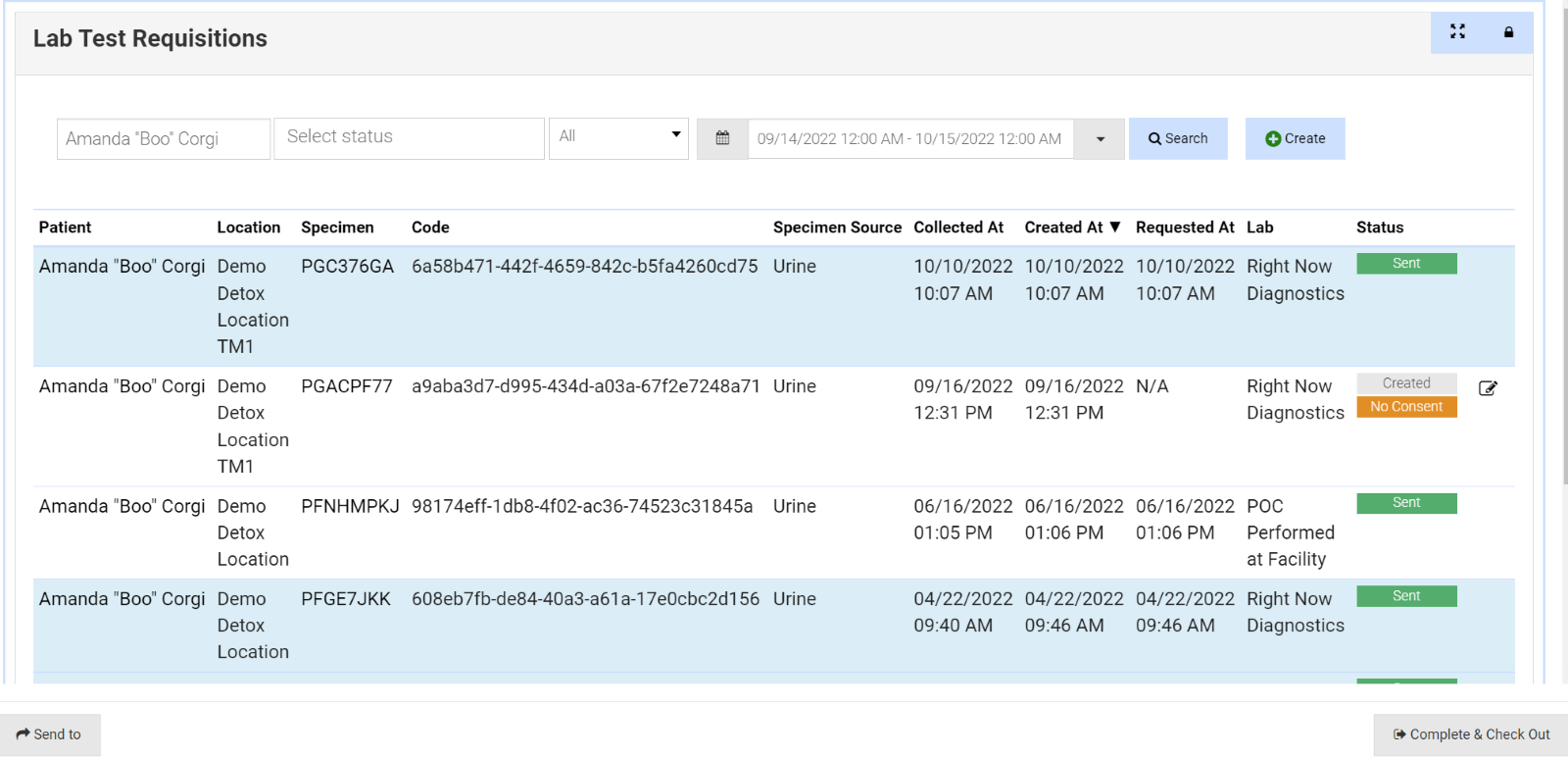Sort by Created At column
This screenshot has width=1568, height=758.
(x=1071, y=227)
